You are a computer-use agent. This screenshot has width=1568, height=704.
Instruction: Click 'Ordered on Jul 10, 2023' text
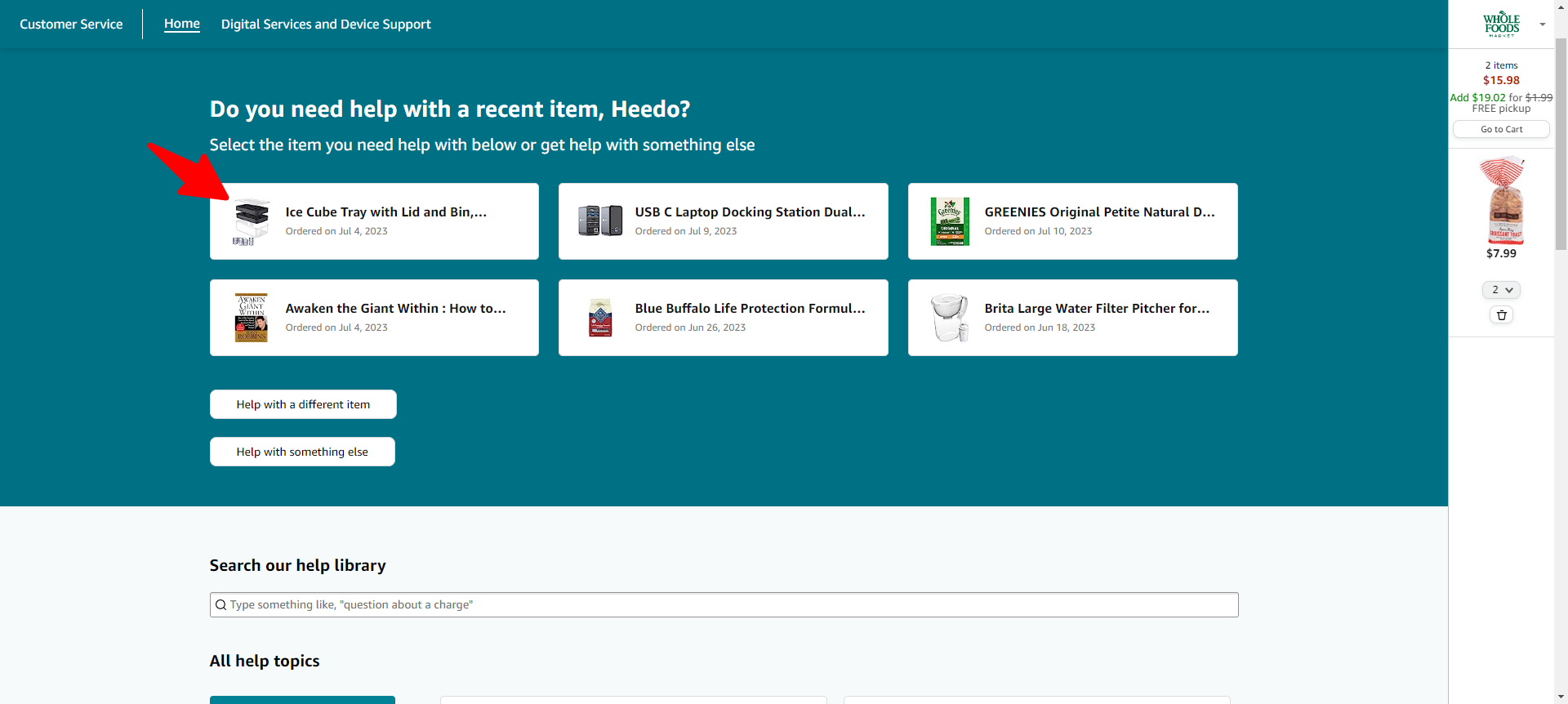click(1038, 231)
